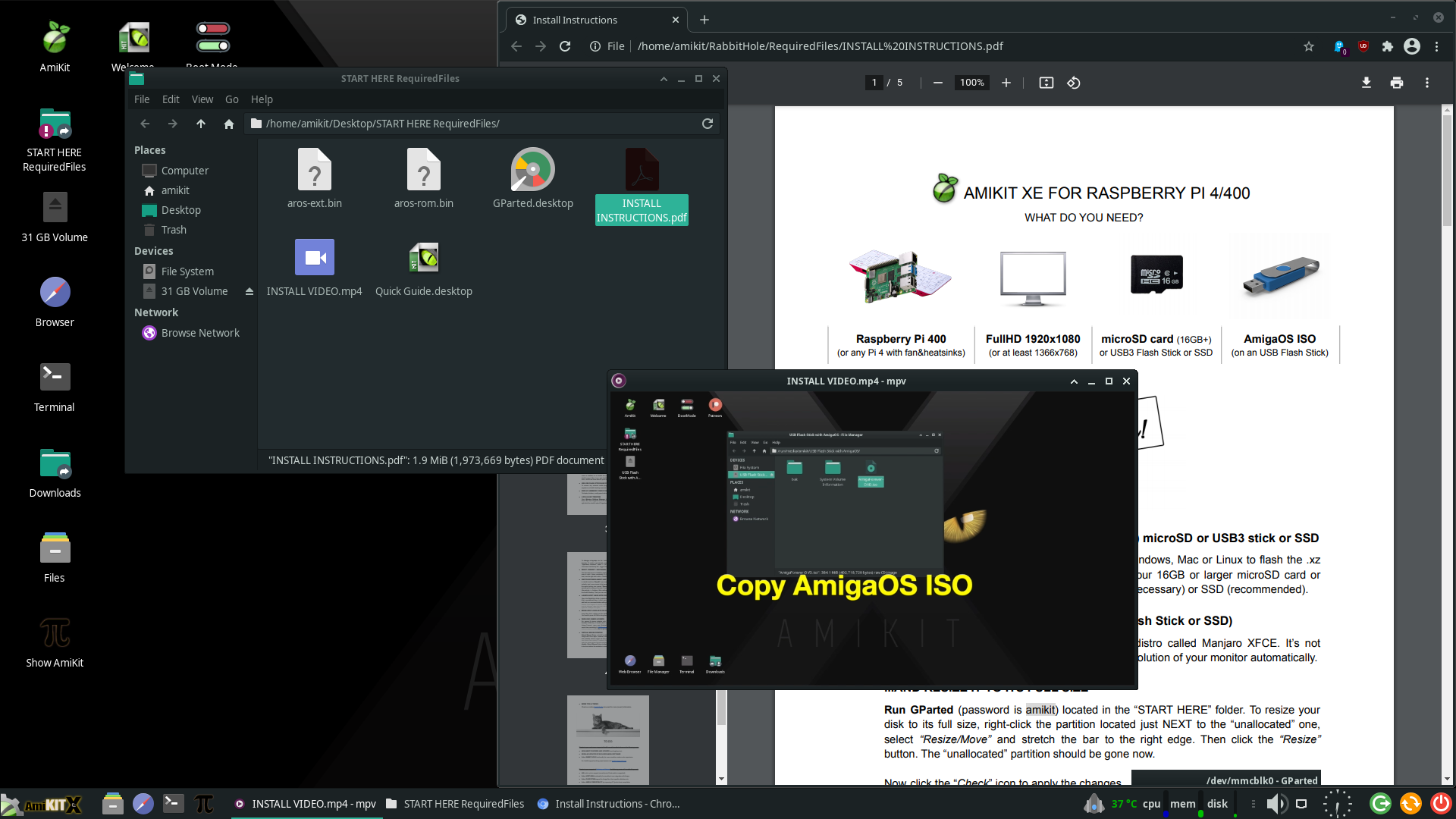Eject the 31 GB Volume
This screenshot has height=819, width=1456.
[249, 291]
